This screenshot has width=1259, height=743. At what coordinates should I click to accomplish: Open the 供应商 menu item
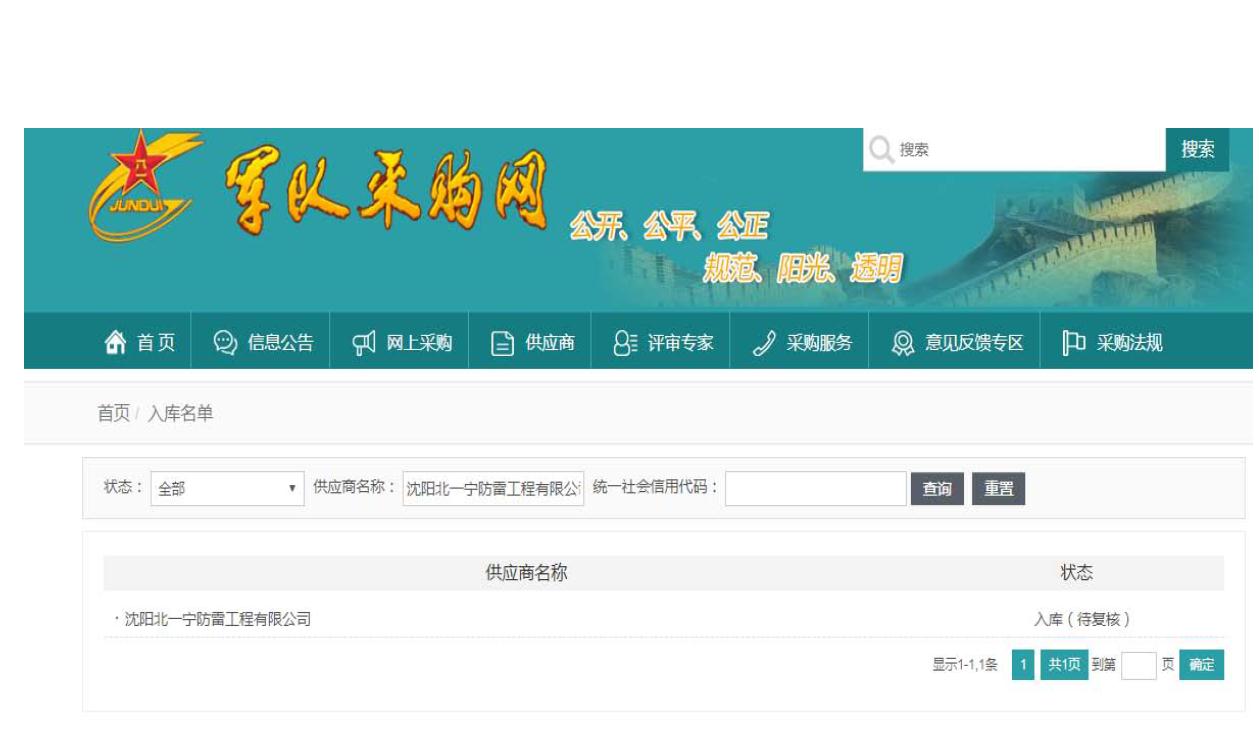[533, 343]
